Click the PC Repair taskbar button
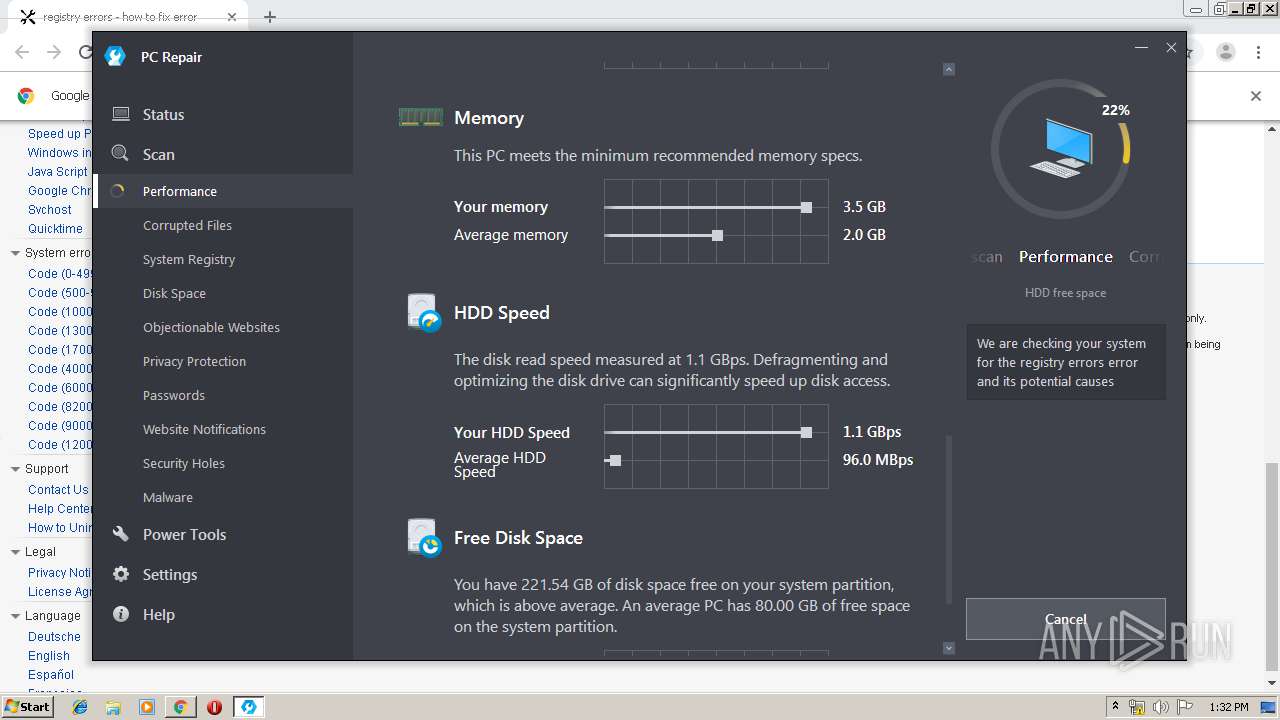The image size is (1280, 720). pos(248,707)
